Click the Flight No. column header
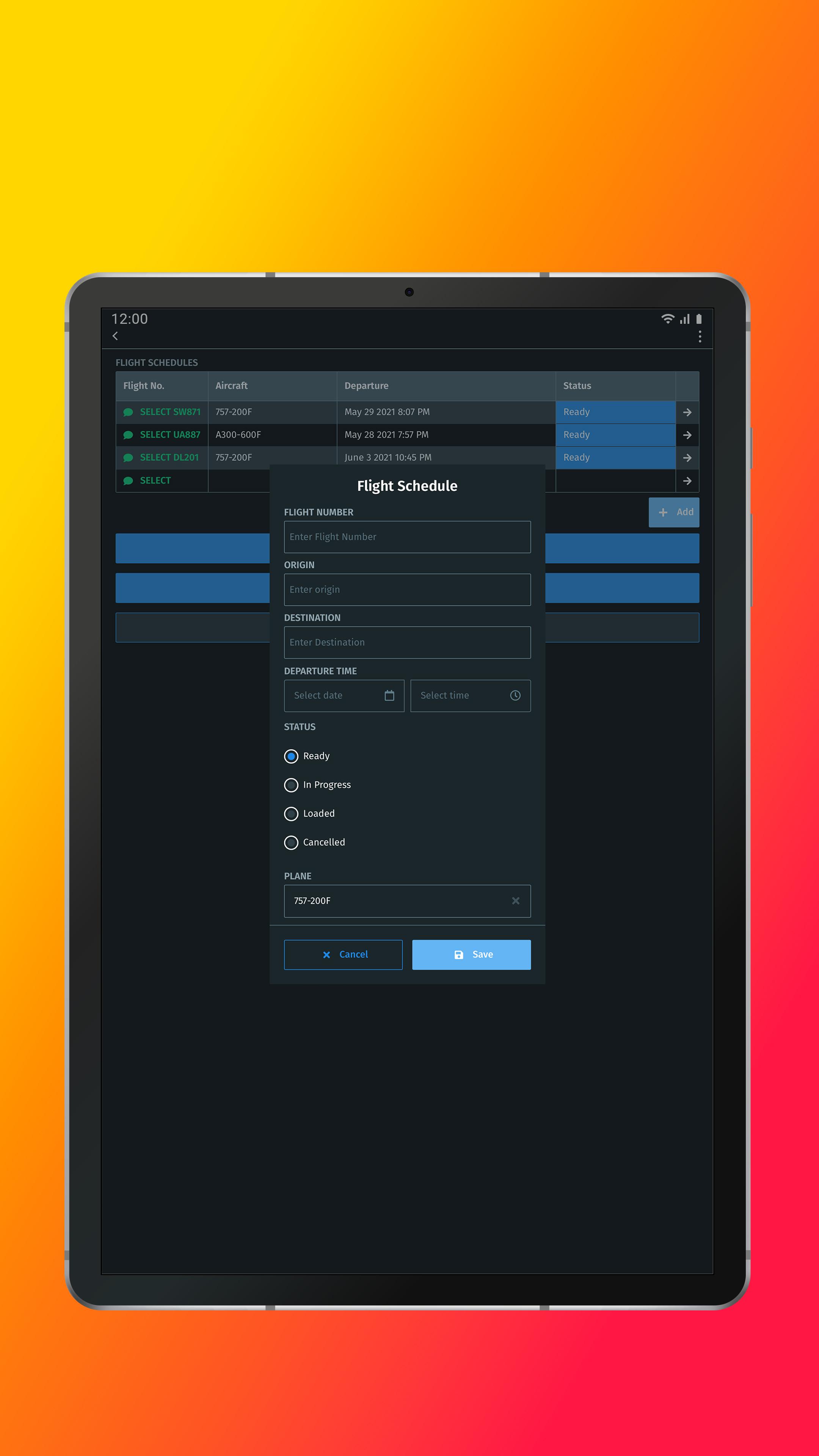 pos(162,386)
